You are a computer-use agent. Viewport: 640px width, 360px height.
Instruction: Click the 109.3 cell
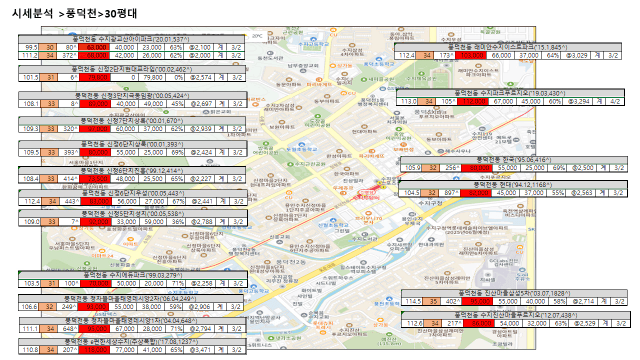click(x=30, y=129)
